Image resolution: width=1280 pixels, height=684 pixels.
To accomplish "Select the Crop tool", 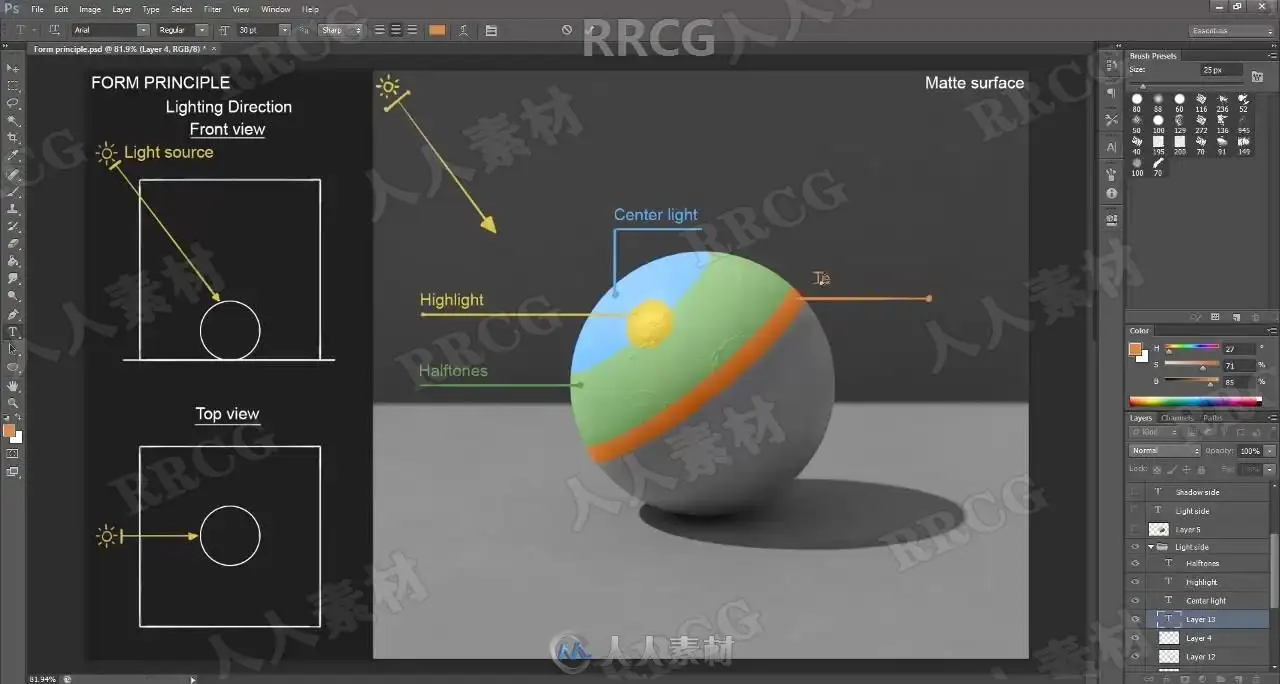I will point(13,138).
